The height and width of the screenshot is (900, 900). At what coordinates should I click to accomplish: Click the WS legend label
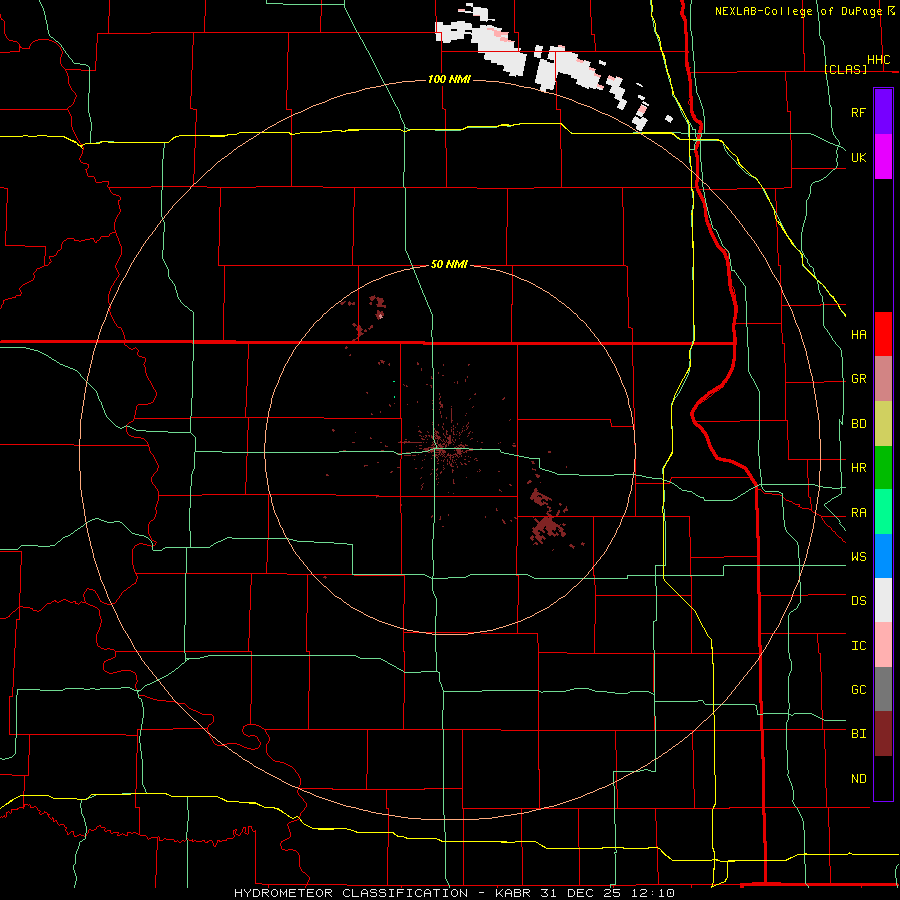pyautogui.click(x=858, y=557)
